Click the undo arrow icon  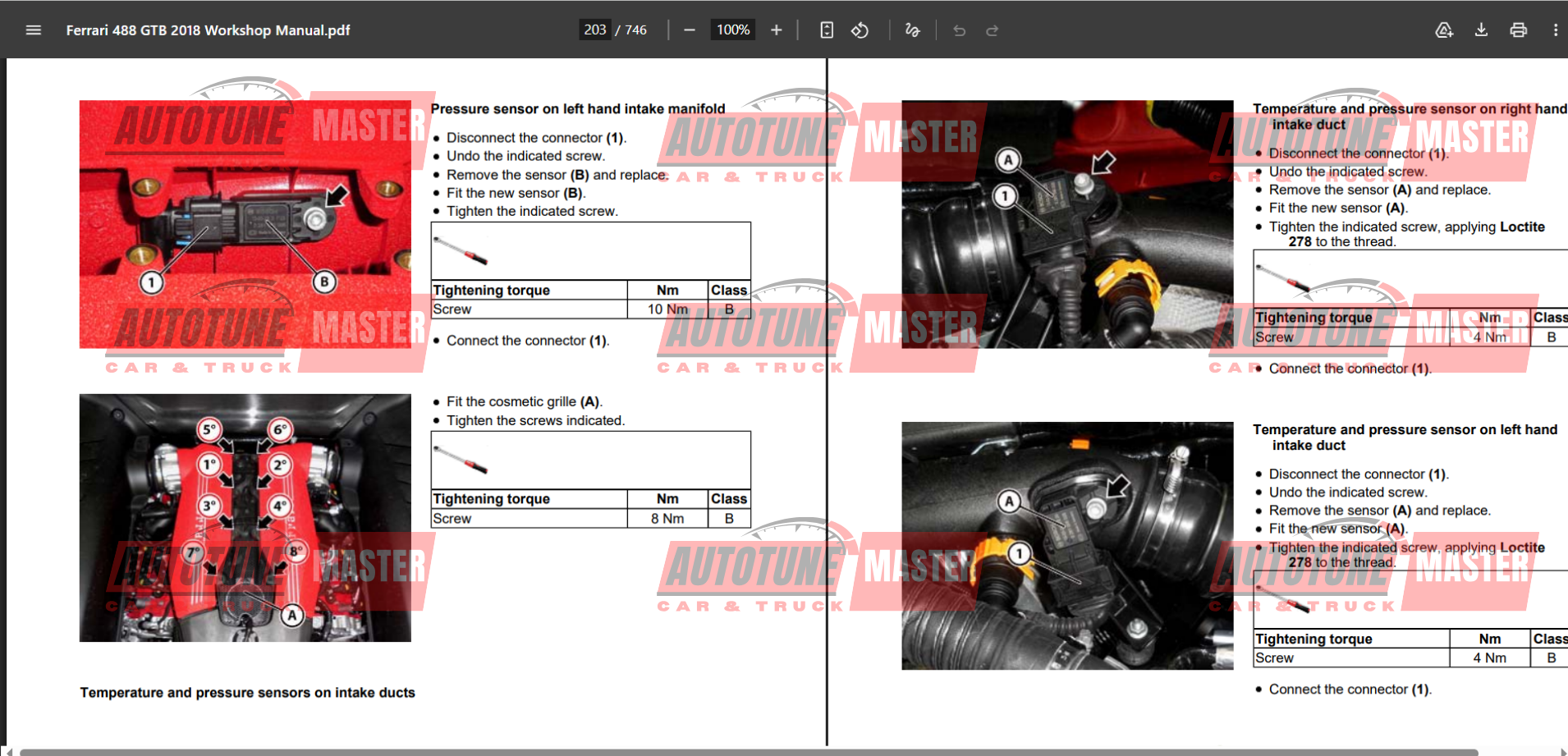click(959, 30)
